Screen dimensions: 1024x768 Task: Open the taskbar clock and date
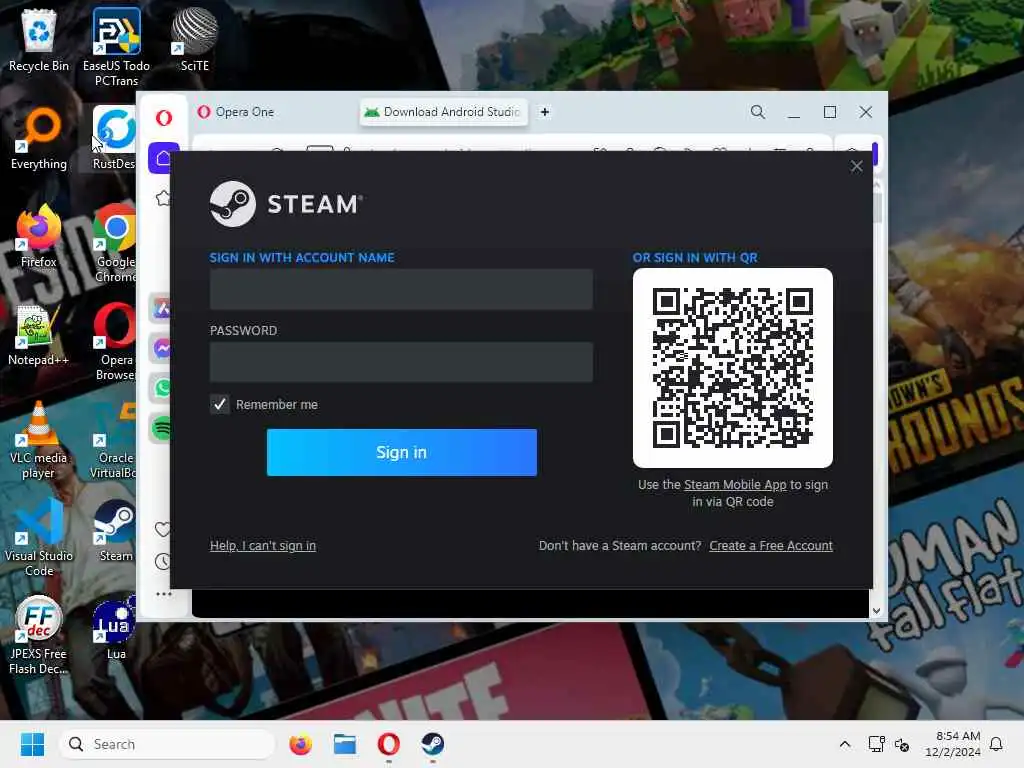pyautogui.click(x=953, y=744)
